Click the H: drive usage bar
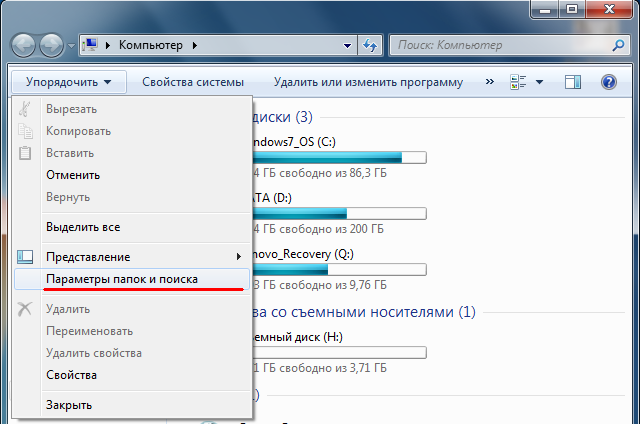The height and width of the screenshot is (424, 640). point(340,353)
